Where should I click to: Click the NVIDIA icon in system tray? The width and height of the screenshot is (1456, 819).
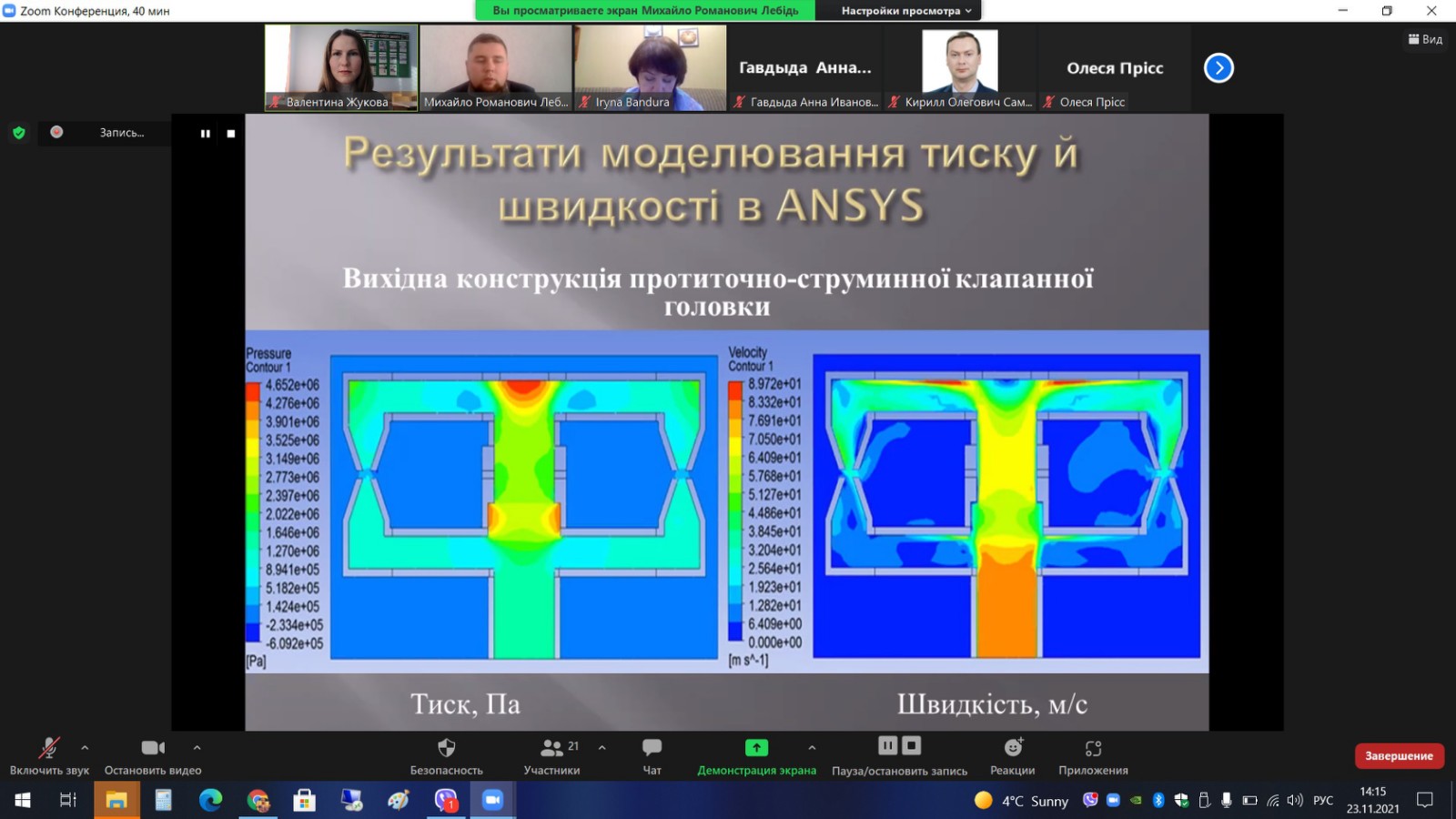pyautogui.click(x=1136, y=800)
